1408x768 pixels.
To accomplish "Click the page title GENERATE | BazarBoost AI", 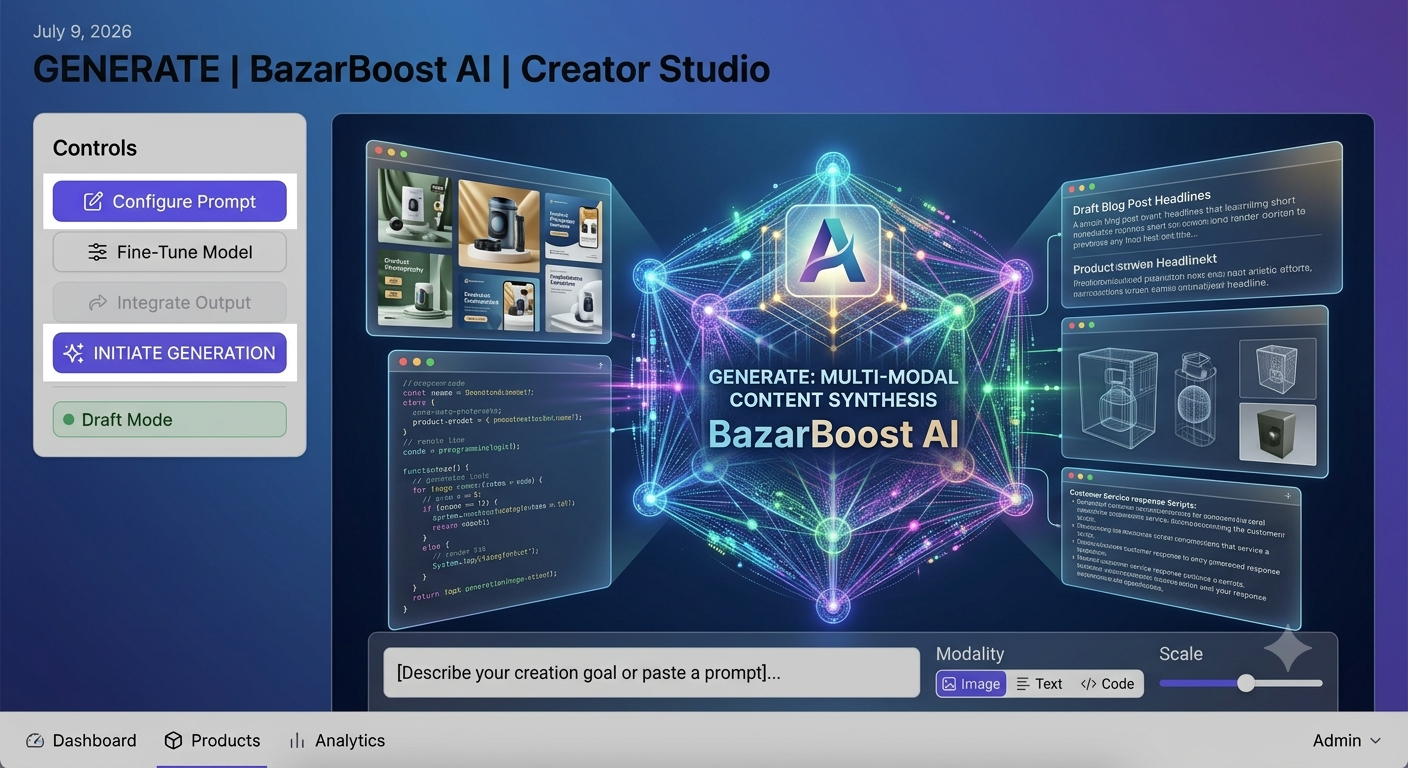I will tap(402, 69).
